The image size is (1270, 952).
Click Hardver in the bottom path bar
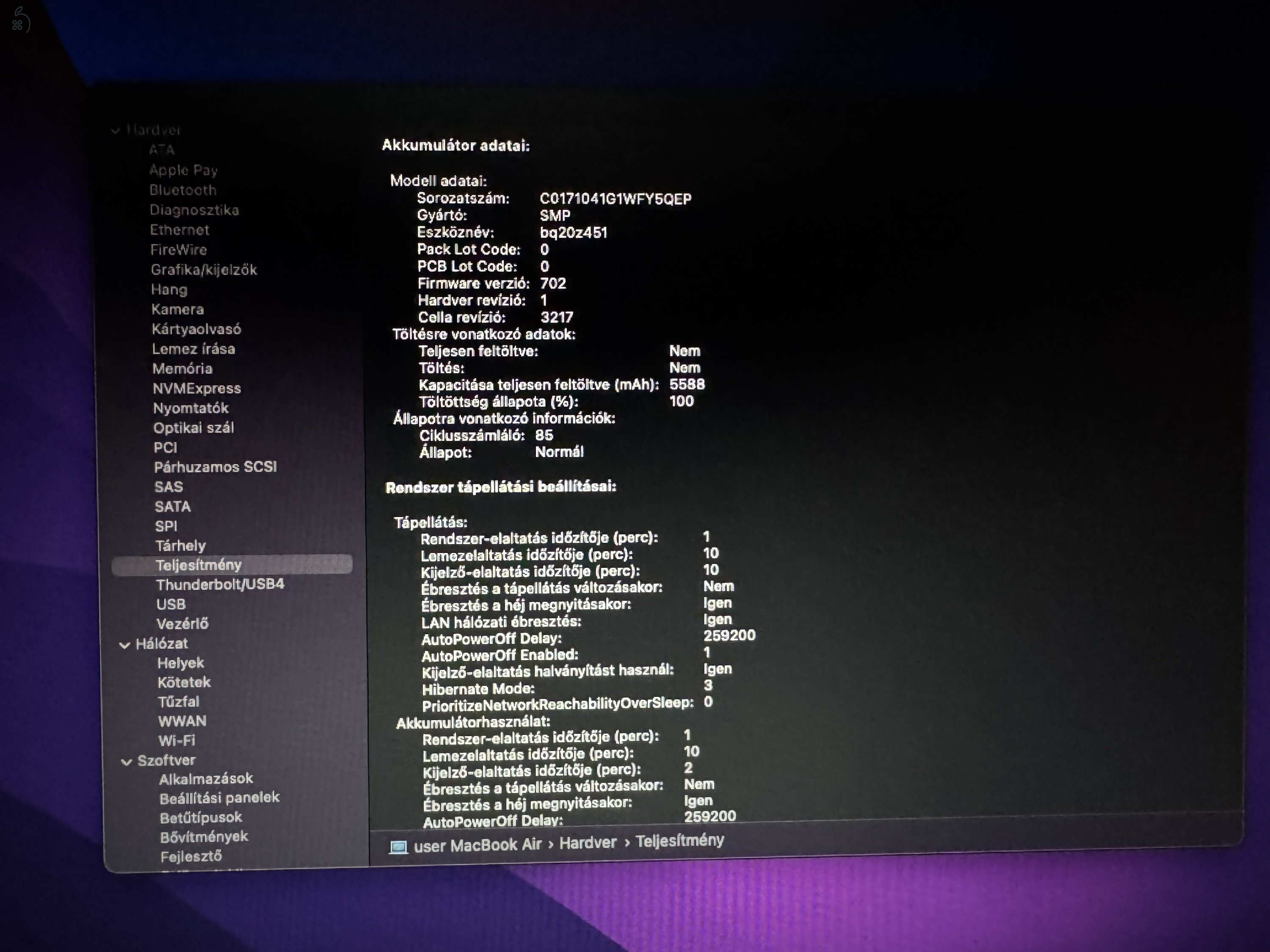588,843
